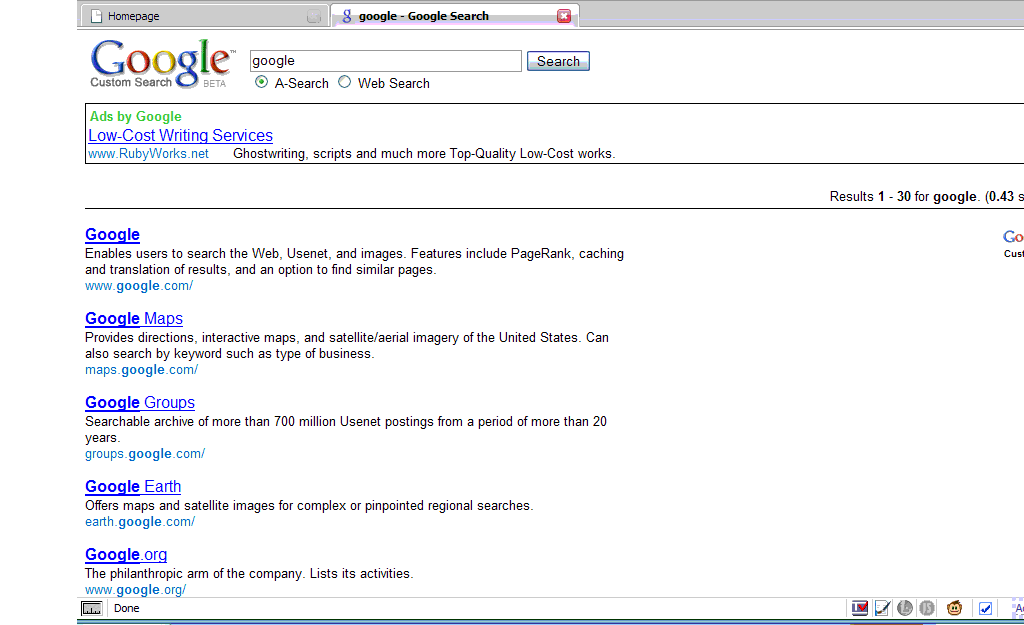Image resolution: width=1024 pixels, height=625 pixels.
Task: Open the HTML Validator TV icon
Action: [859, 608]
